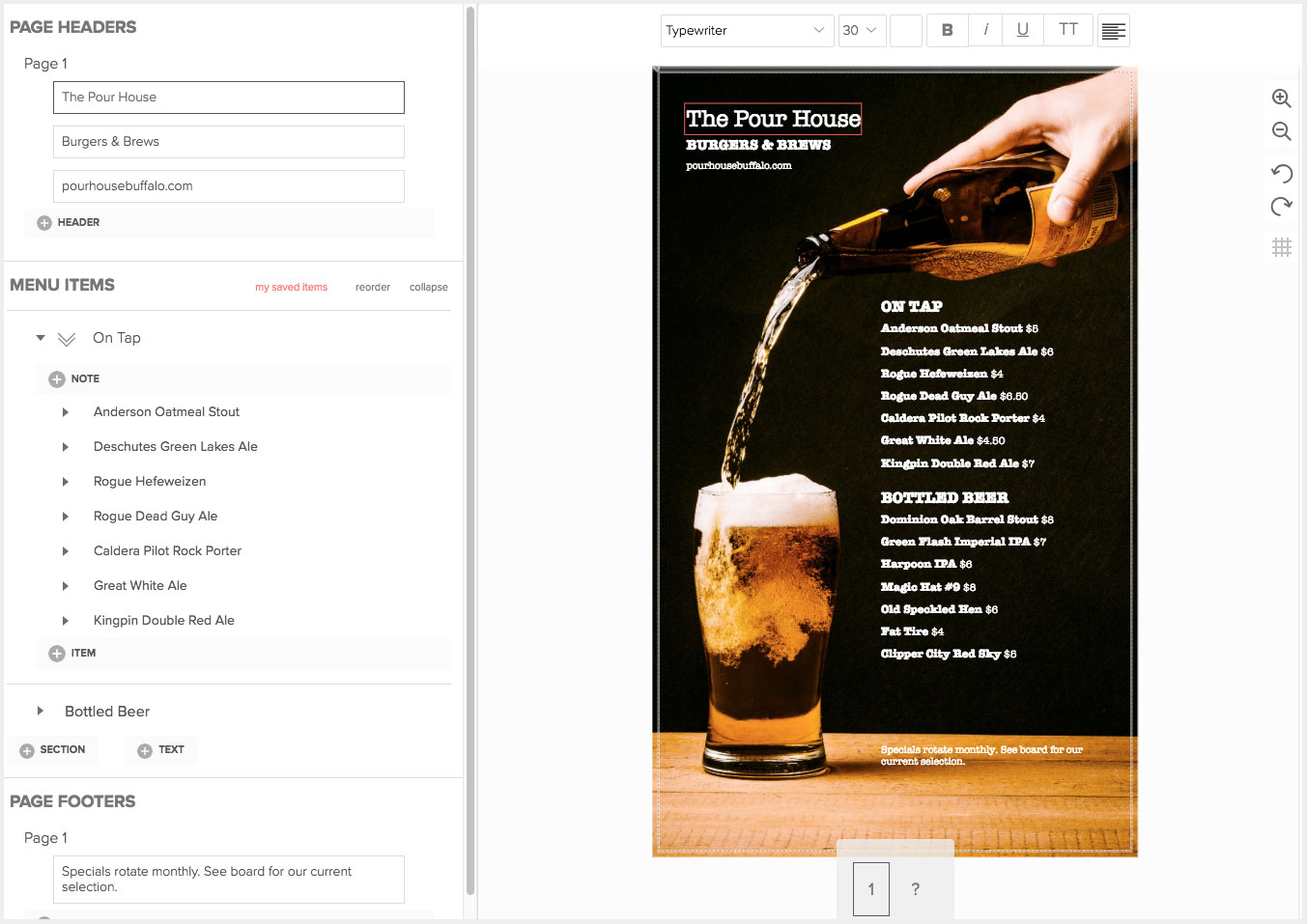Add a new TEXT block

click(x=160, y=749)
